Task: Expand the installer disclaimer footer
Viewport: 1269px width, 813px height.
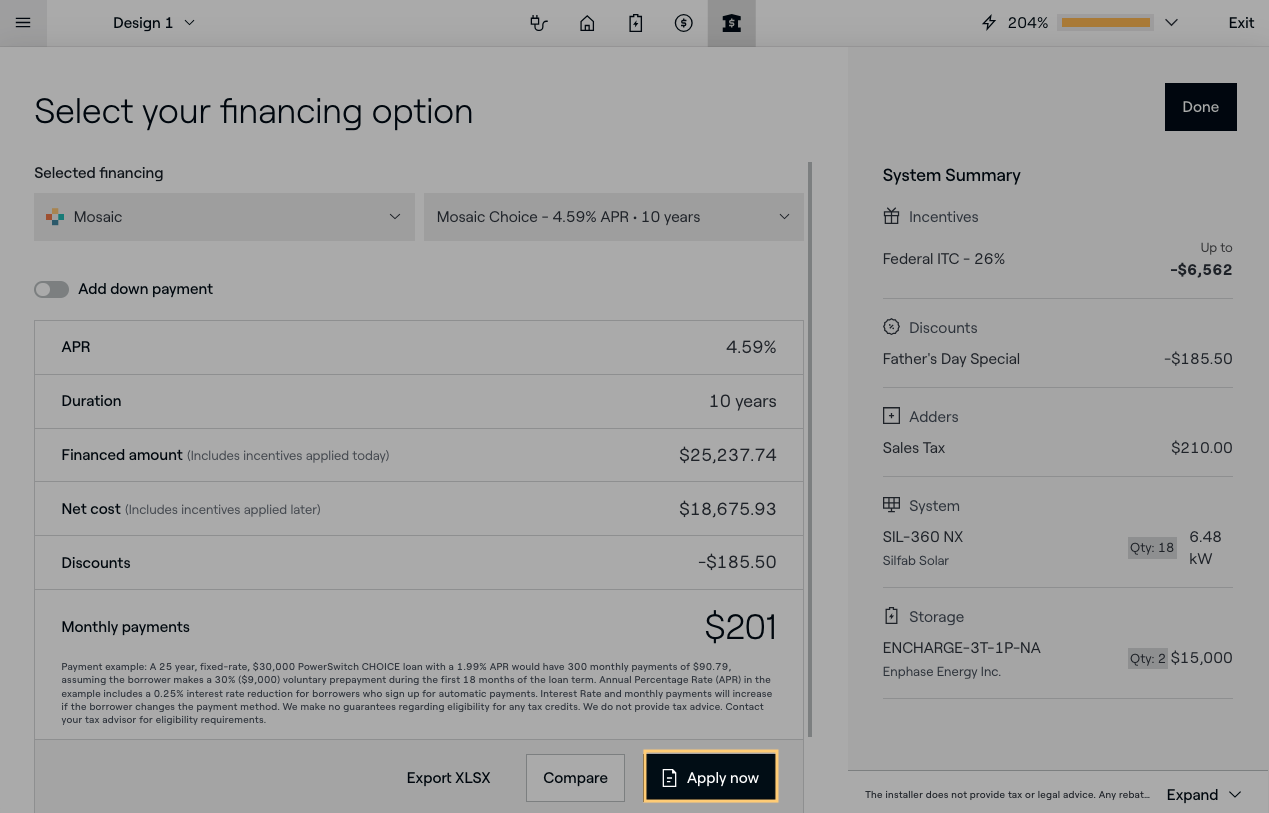Action: point(1204,795)
